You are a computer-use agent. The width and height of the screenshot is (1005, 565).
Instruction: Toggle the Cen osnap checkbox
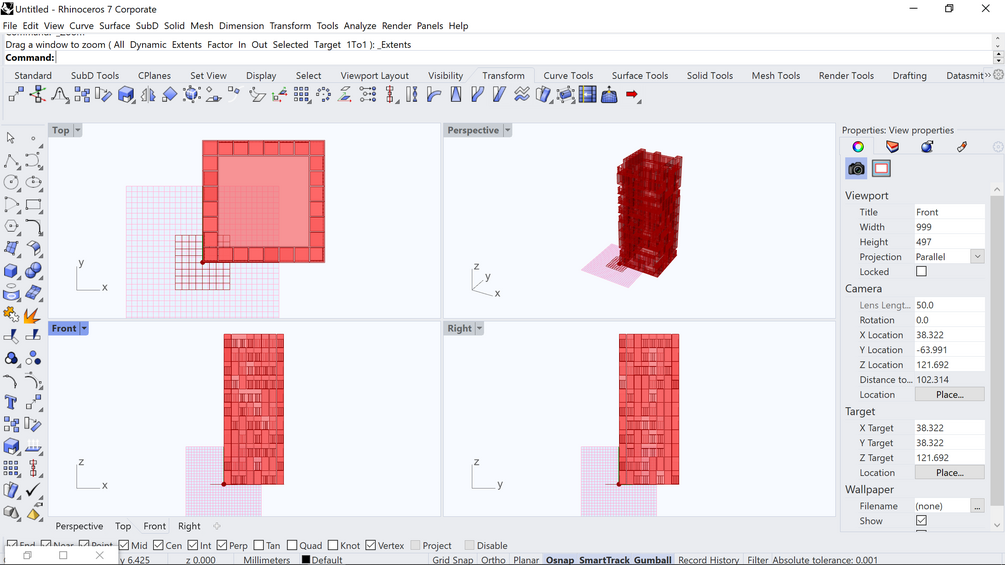(158, 545)
